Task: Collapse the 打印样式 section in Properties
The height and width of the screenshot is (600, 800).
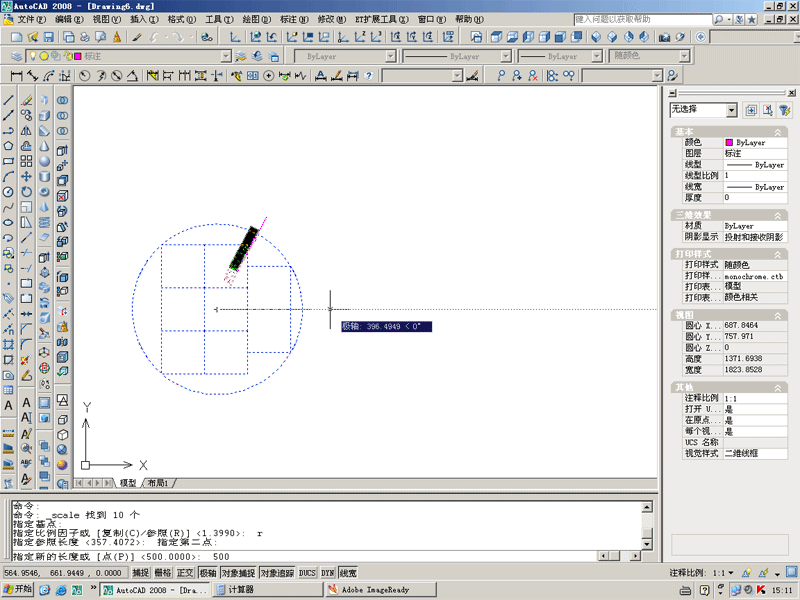Action: 778,254
